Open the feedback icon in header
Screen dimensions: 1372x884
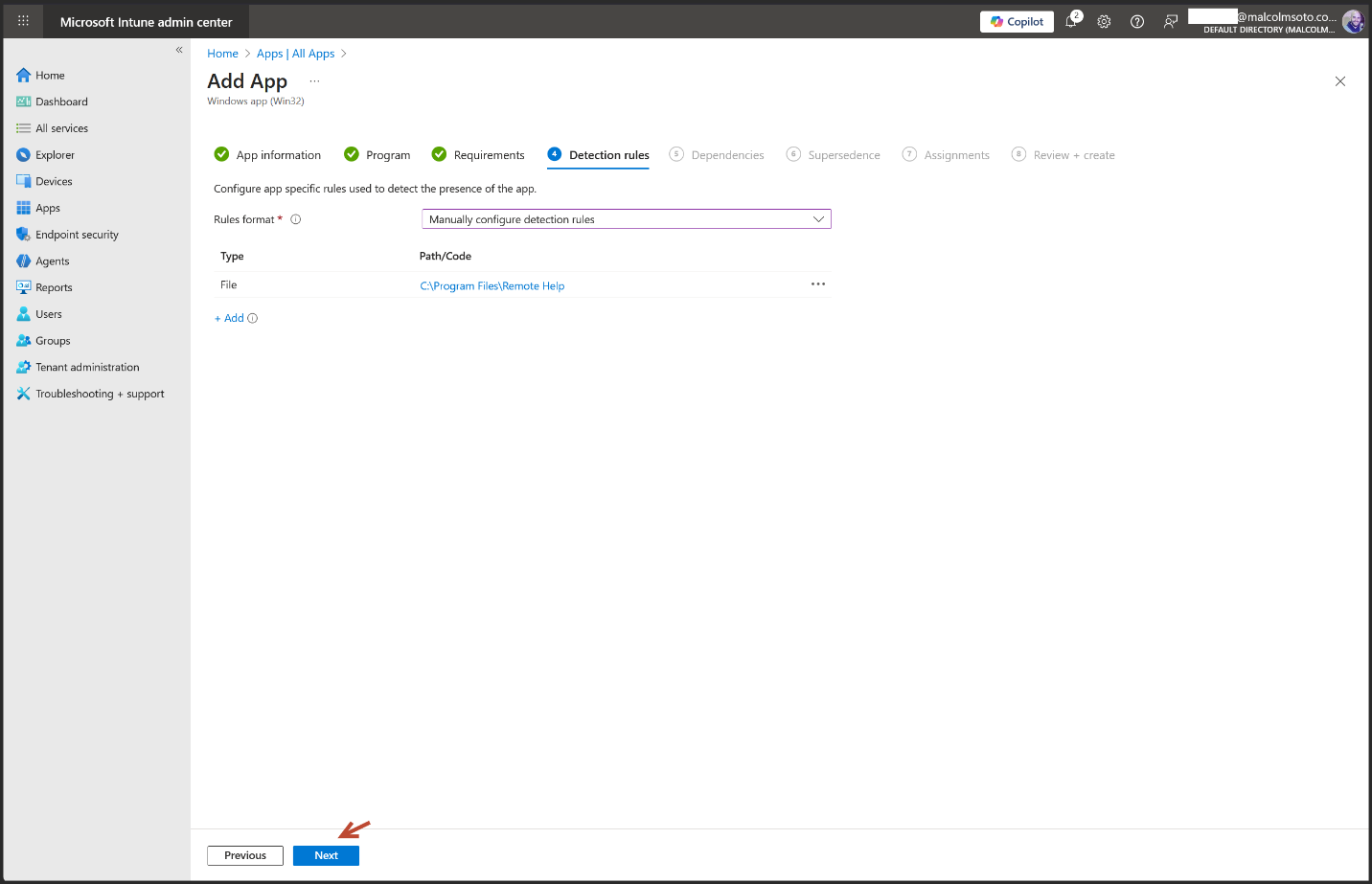coord(1170,21)
